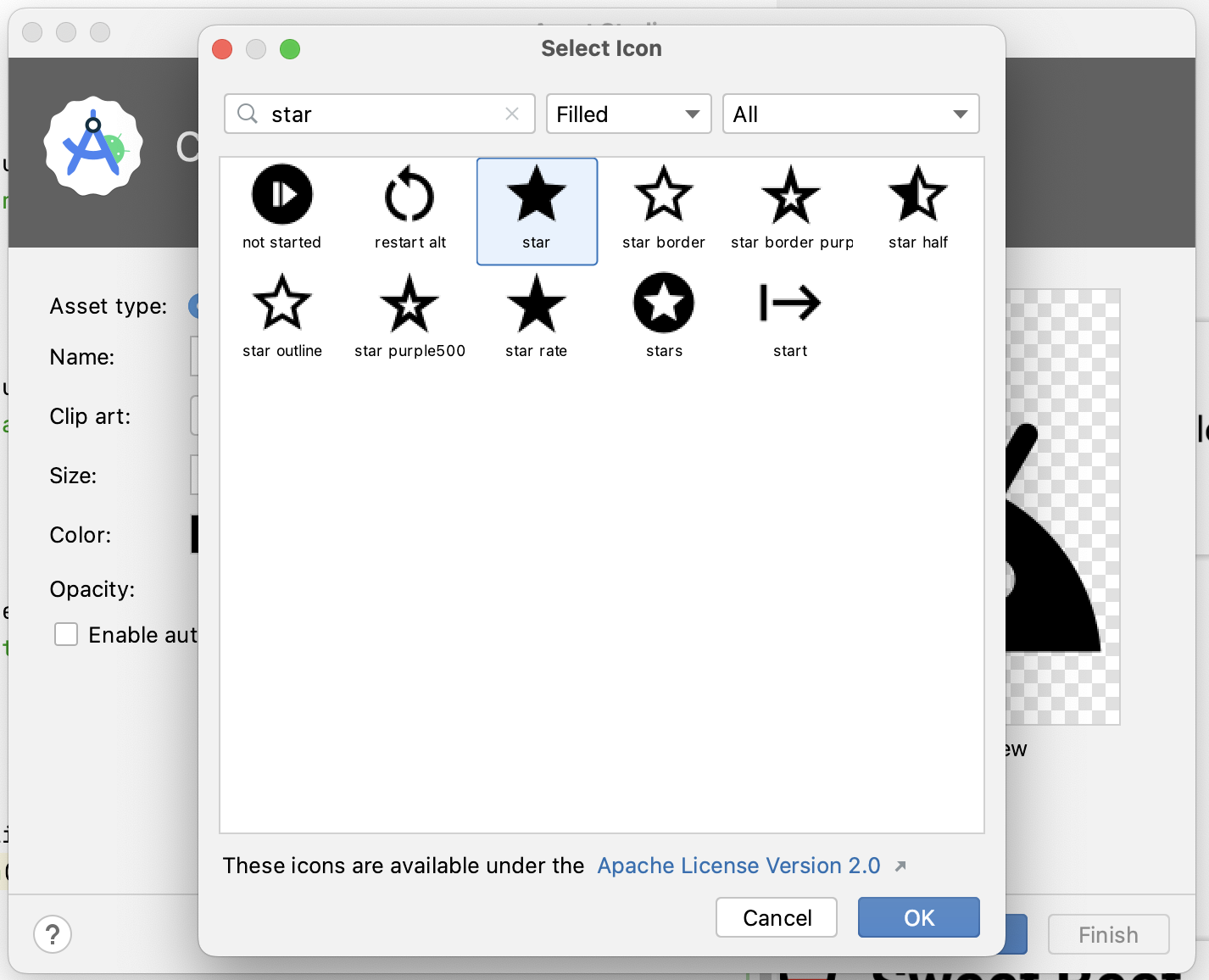
Task: Expand the All categories dropdown
Action: 850,114
